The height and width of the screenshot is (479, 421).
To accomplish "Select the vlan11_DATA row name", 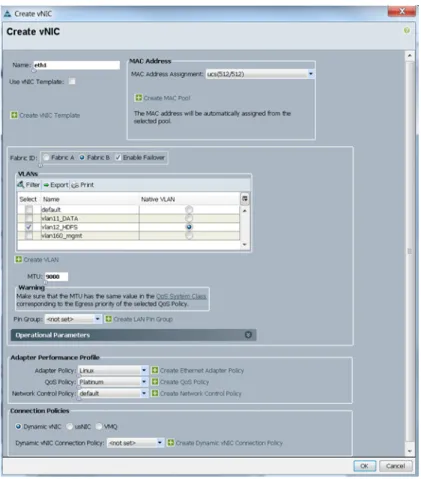I will click(x=60, y=218).
